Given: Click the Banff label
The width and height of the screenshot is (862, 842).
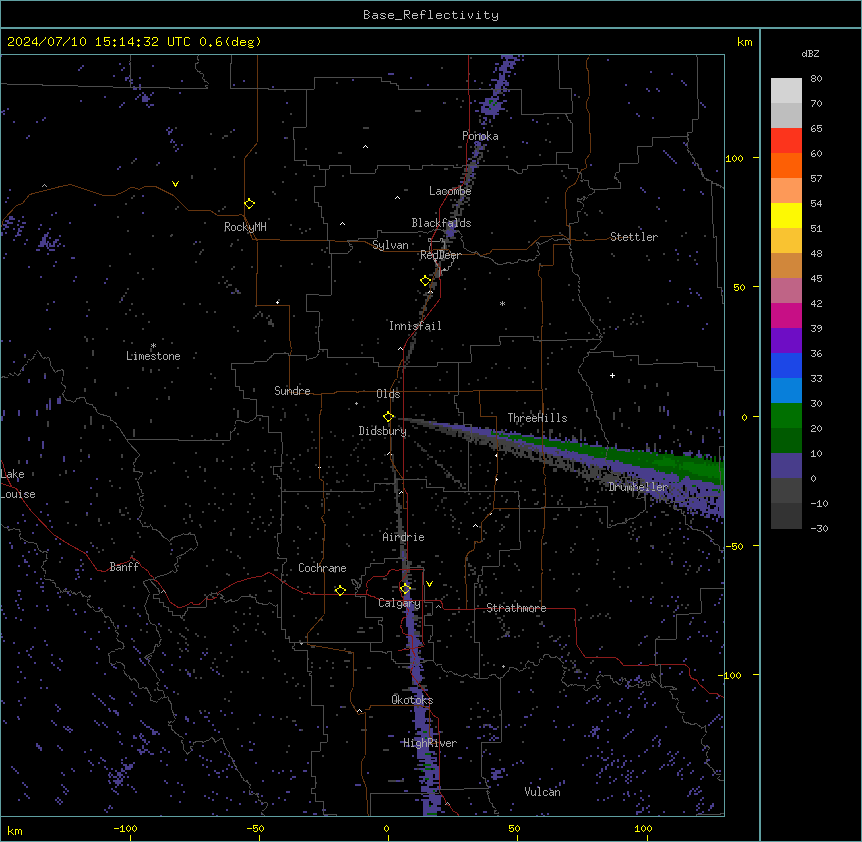Looking at the screenshot, I should pos(124,567).
